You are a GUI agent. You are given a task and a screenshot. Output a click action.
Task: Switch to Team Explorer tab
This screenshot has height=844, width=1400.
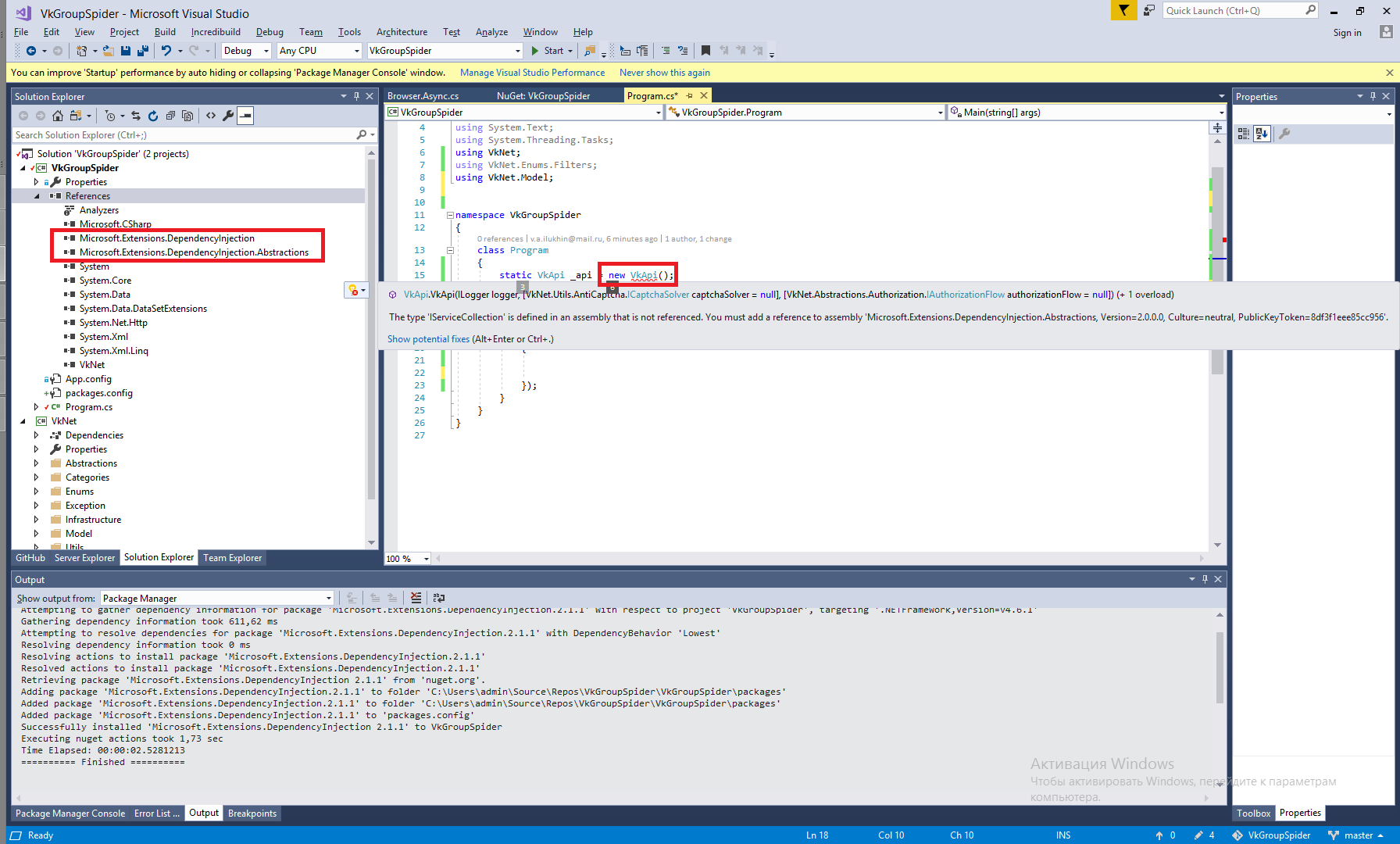point(232,558)
